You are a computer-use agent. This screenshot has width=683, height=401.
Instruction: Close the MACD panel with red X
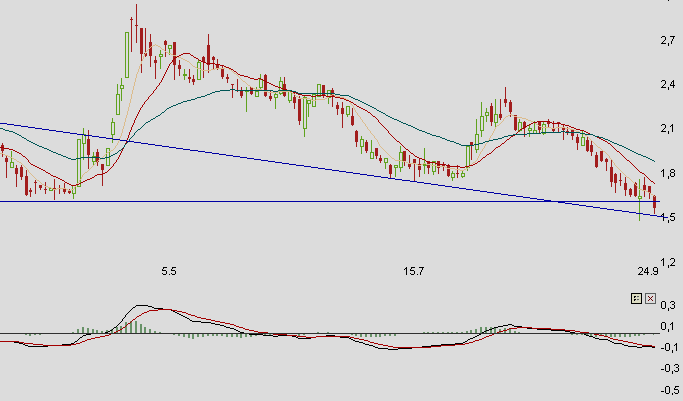(650, 298)
